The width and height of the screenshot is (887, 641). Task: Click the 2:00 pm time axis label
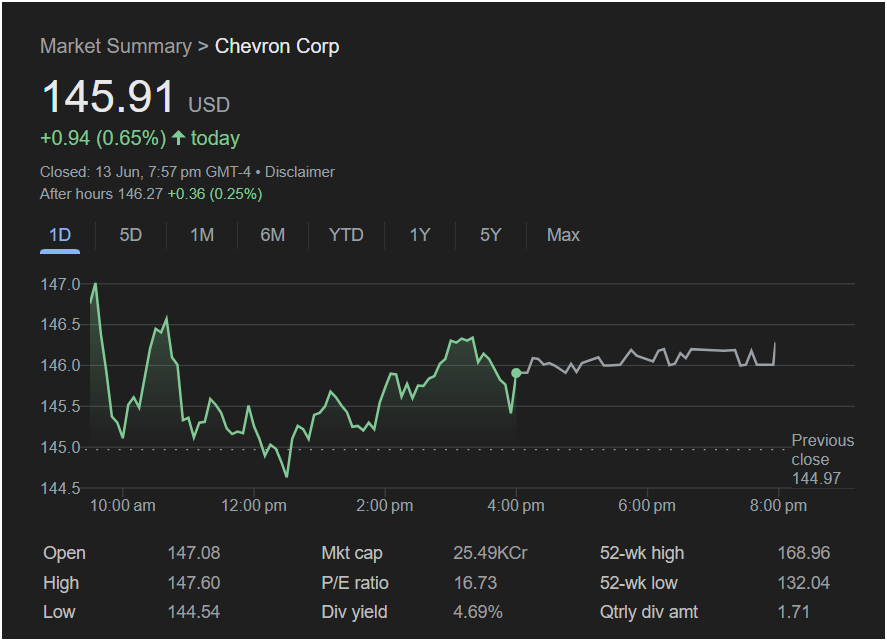(x=385, y=505)
